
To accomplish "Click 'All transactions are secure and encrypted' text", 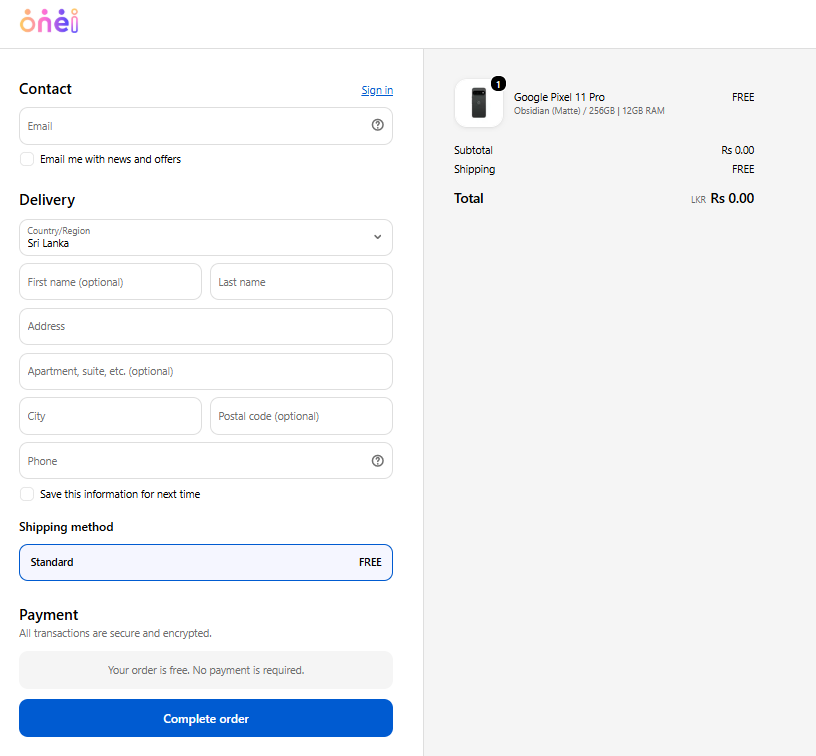I will 116,633.
